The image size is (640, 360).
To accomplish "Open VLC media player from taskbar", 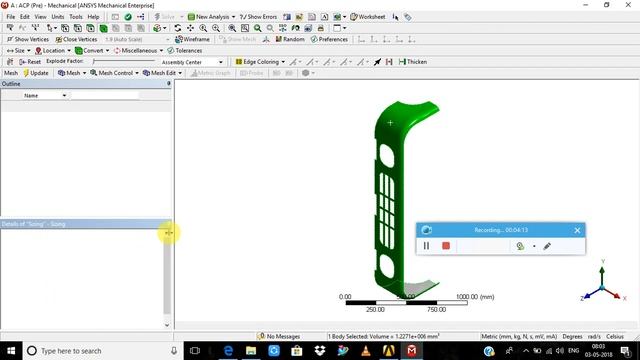I will pyautogui.click(x=366, y=351).
